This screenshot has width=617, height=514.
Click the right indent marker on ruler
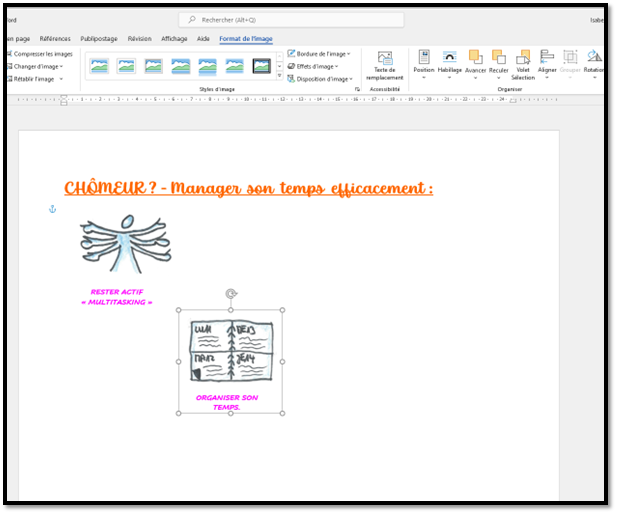point(513,101)
